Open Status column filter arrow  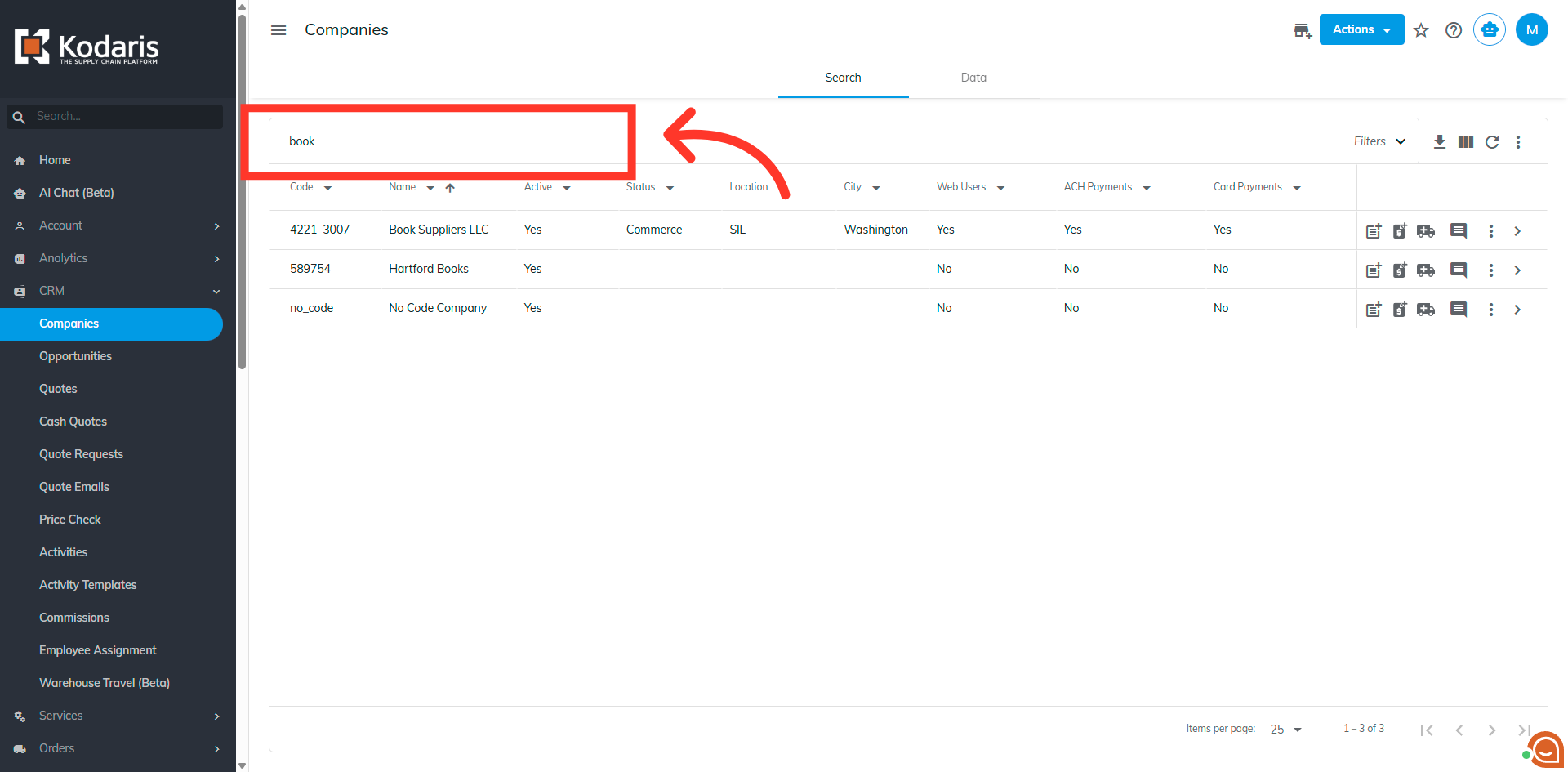tap(670, 188)
